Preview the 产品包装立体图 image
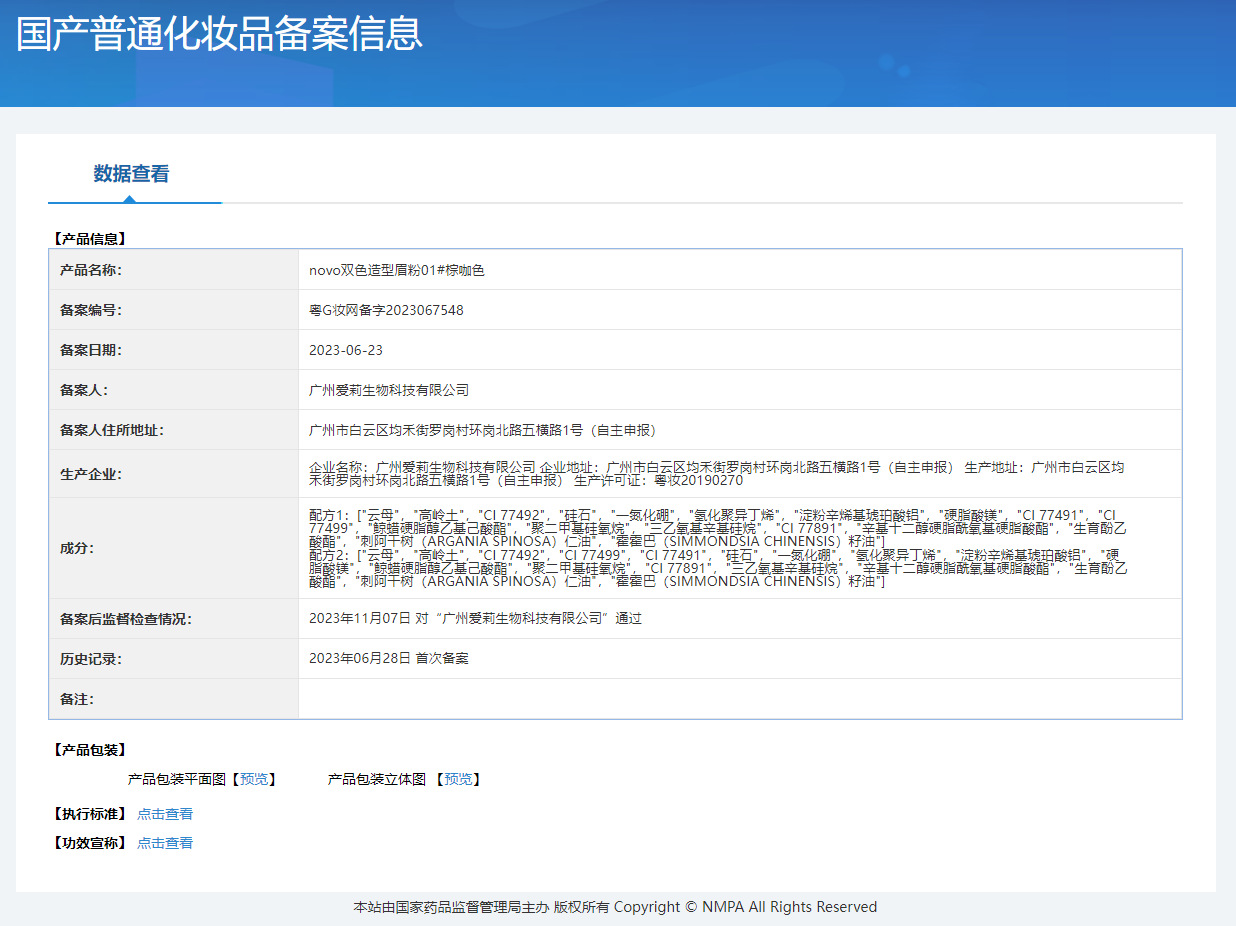1236x926 pixels. tap(458, 779)
